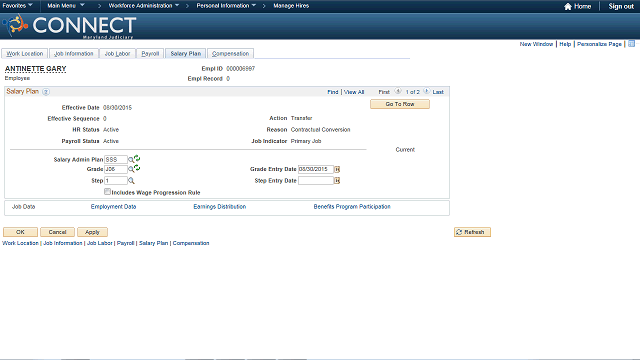Click the Refresh button
The height and width of the screenshot is (360, 640).
click(472, 232)
